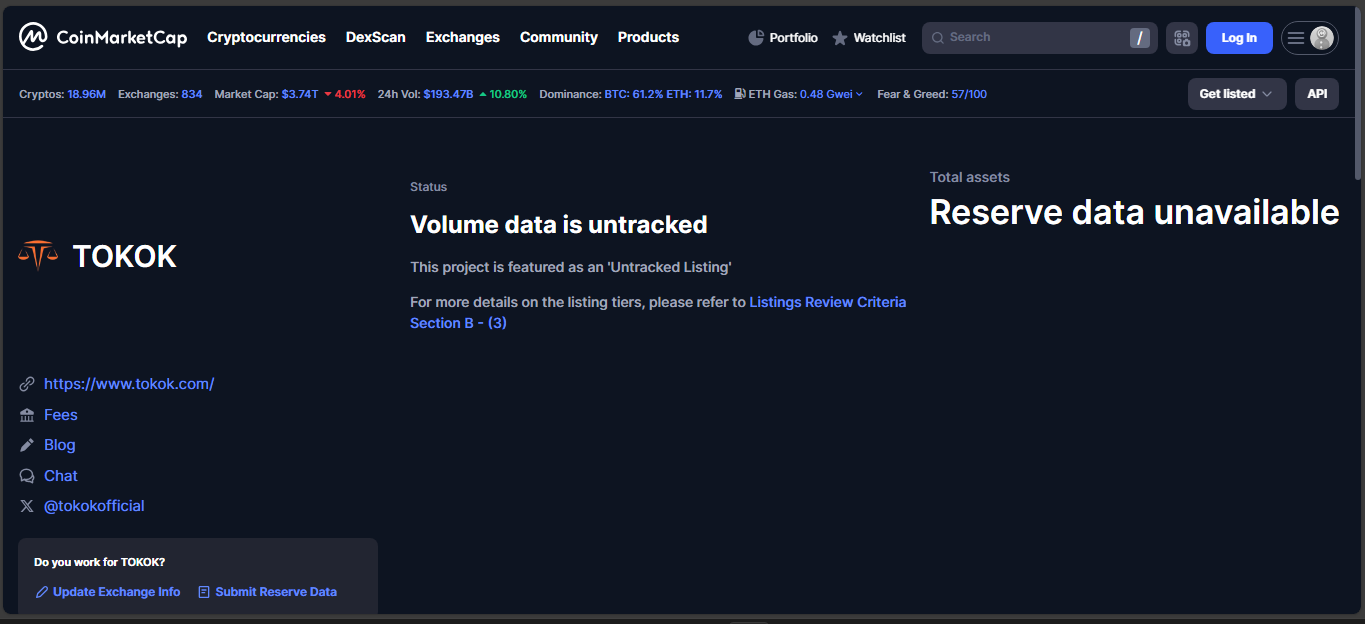Click the bank icon next to Fees

coord(27,415)
